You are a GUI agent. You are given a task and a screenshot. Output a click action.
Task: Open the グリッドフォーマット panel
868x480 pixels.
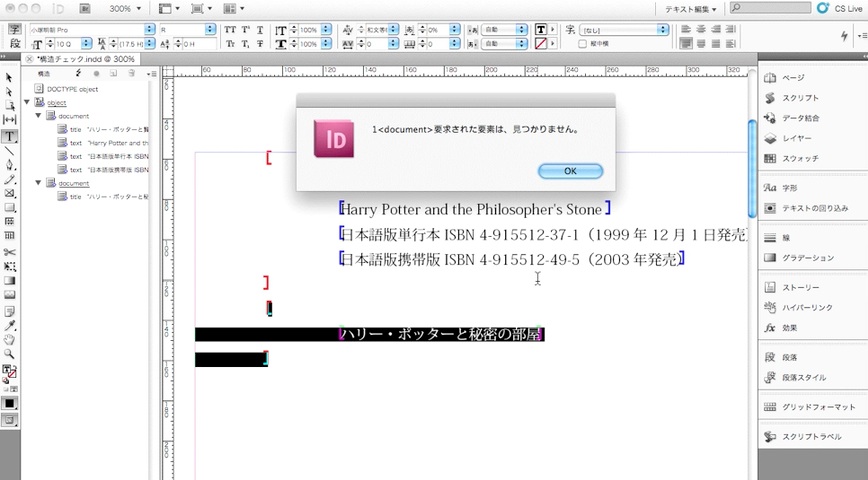812,407
